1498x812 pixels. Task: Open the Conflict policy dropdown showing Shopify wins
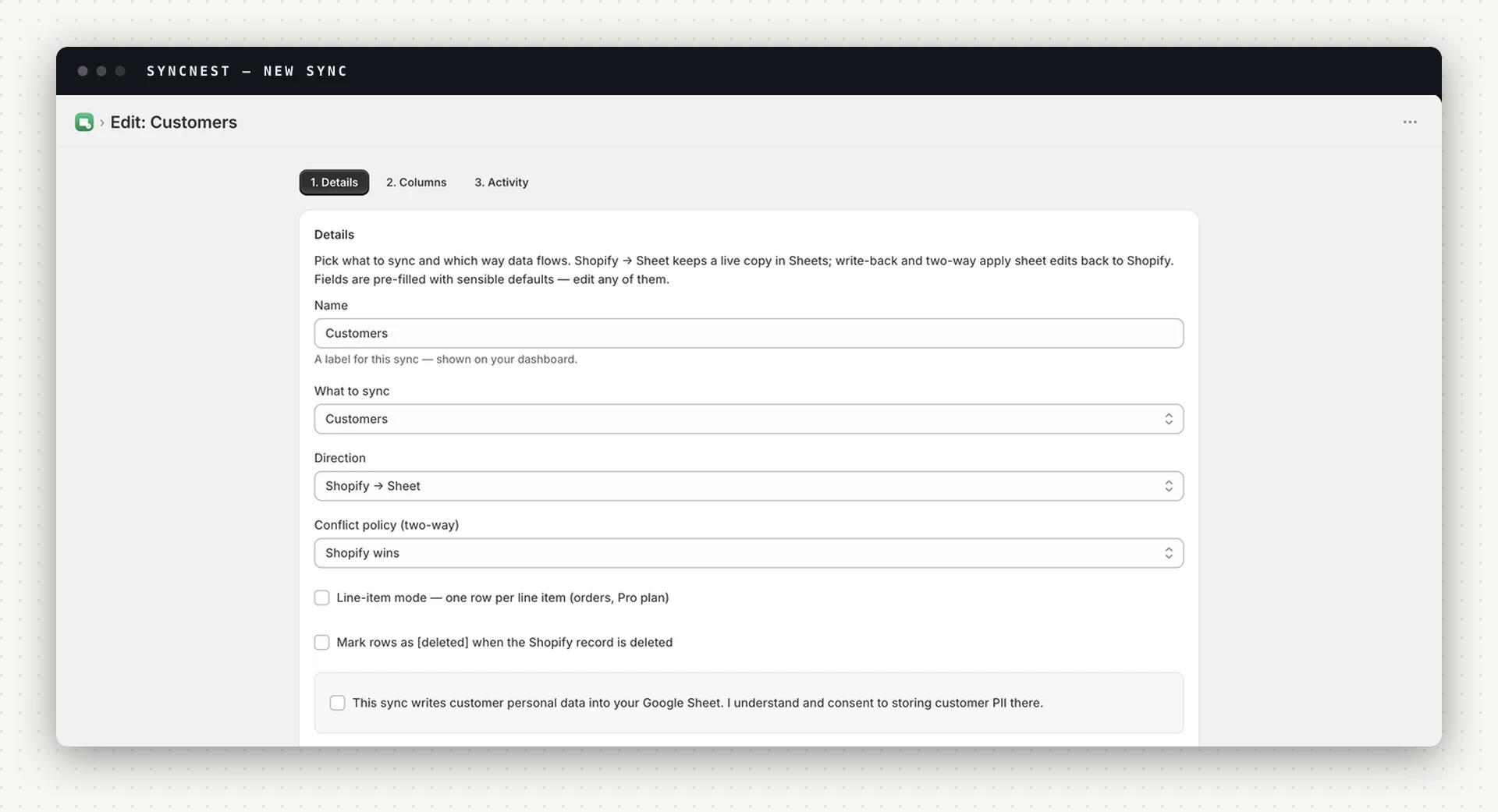(749, 553)
